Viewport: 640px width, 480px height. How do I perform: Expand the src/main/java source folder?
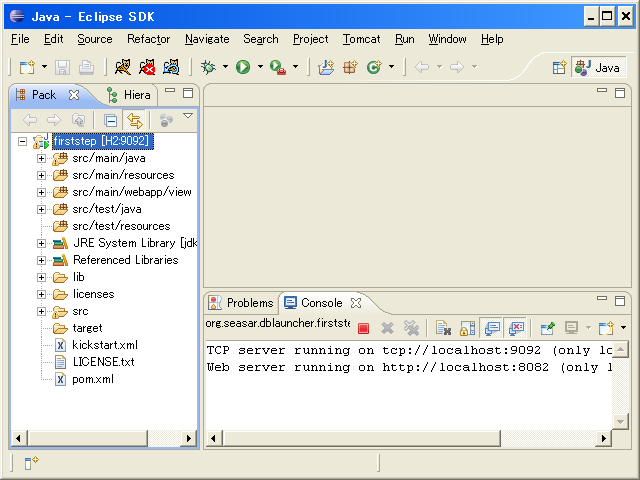41,158
